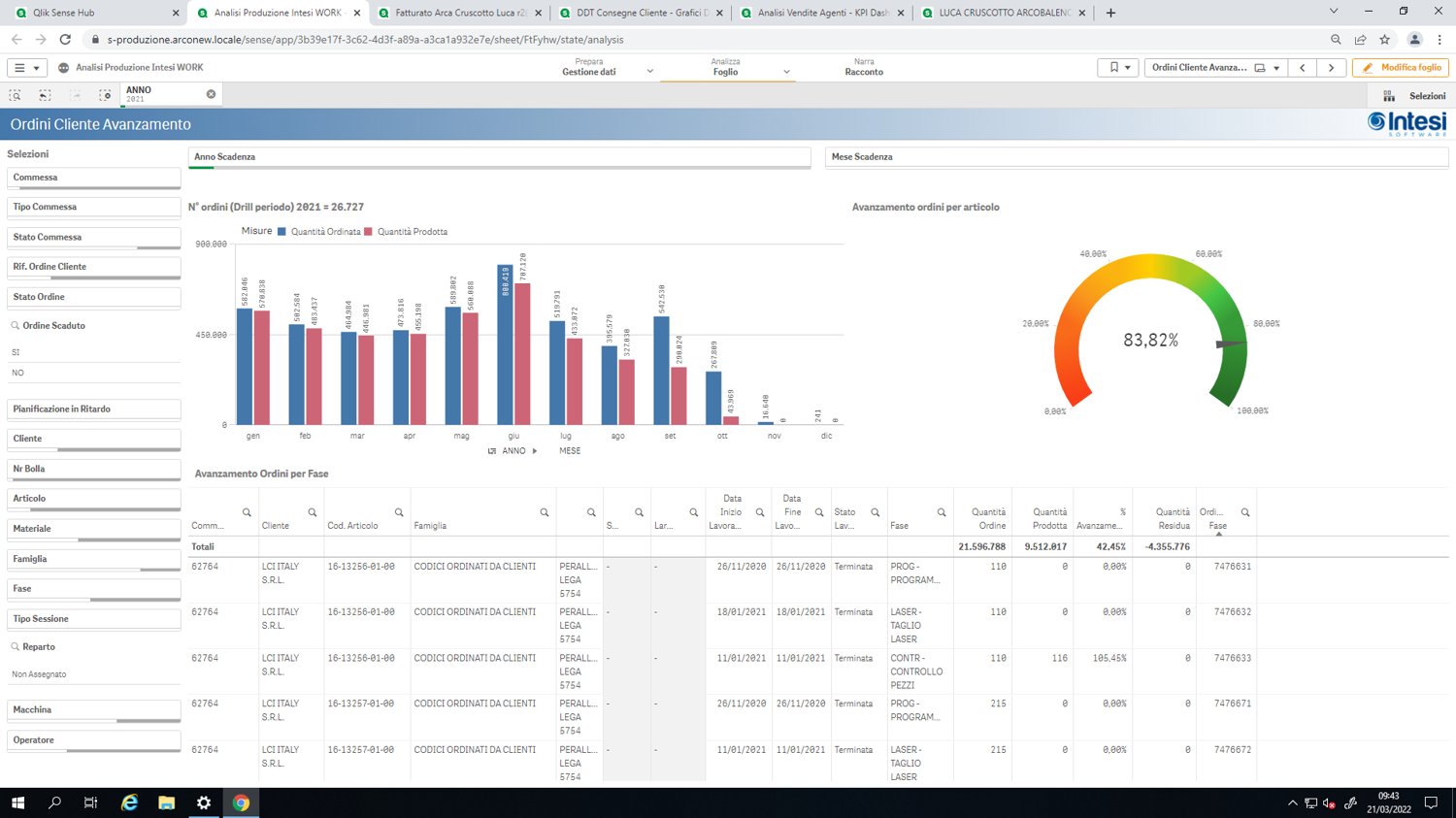This screenshot has height=818, width=1456.
Task: Go to the next sheet arrow
Action: tap(1332, 68)
